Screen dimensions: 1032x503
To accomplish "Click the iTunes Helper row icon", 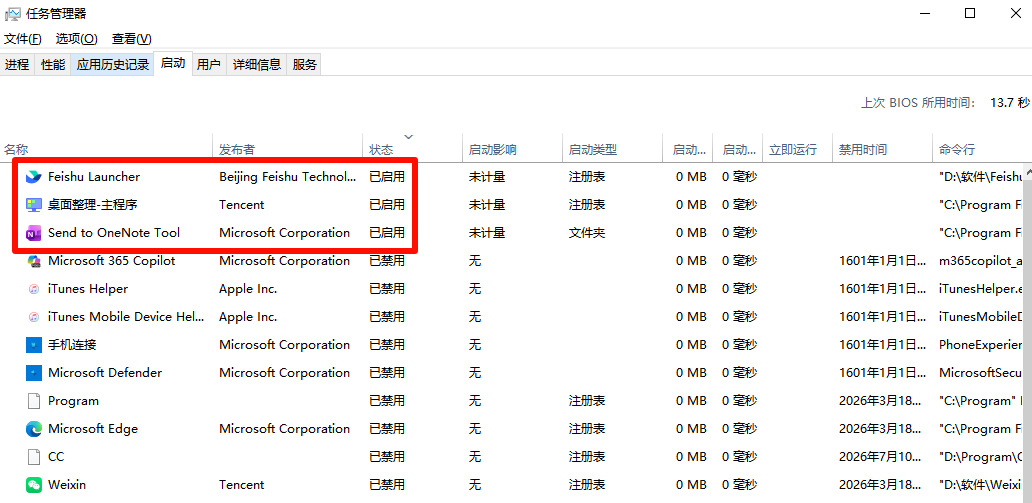I will 34,288.
